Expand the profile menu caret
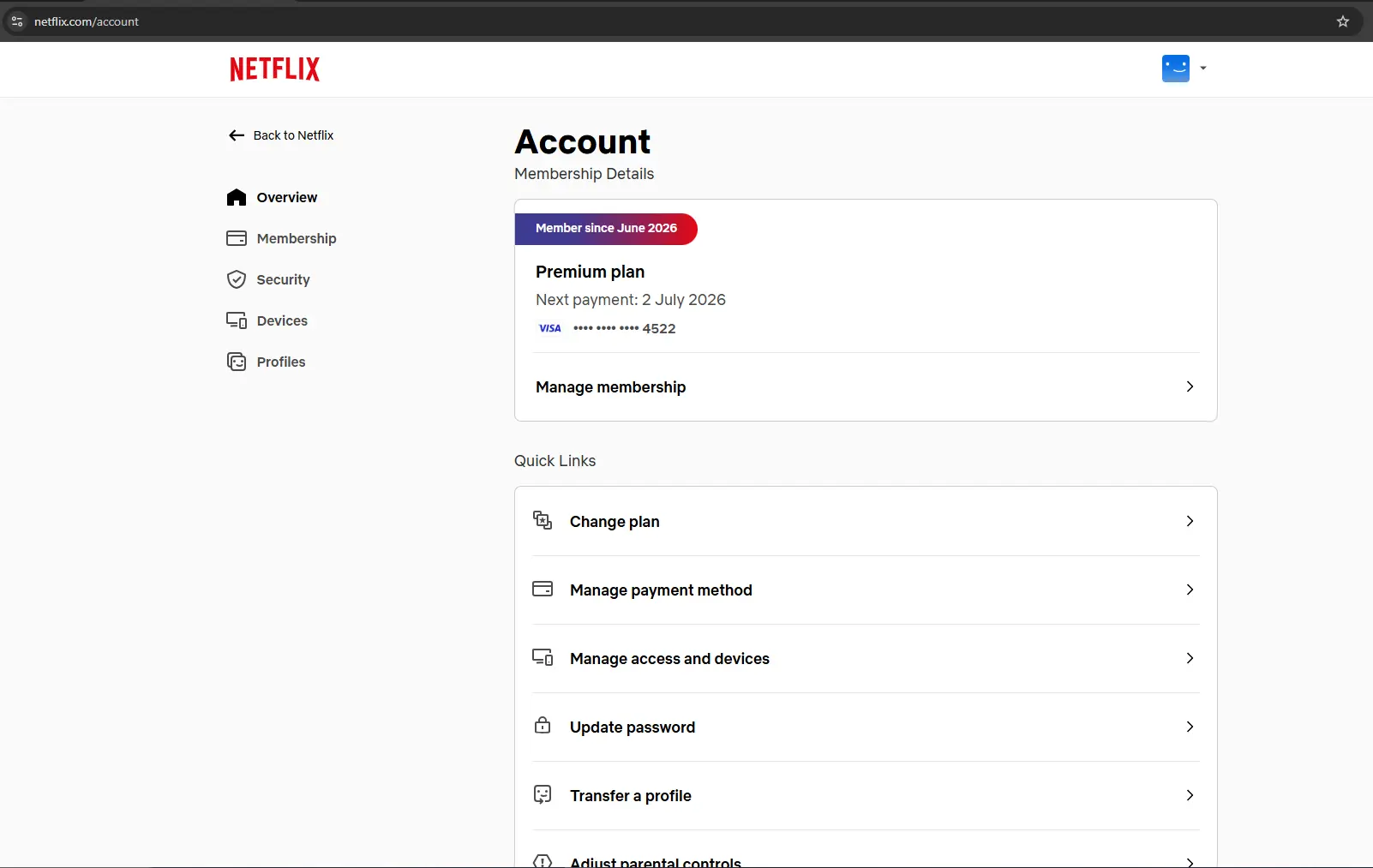The height and width of the screenshot is (868, 1373). coord(1203,68)
